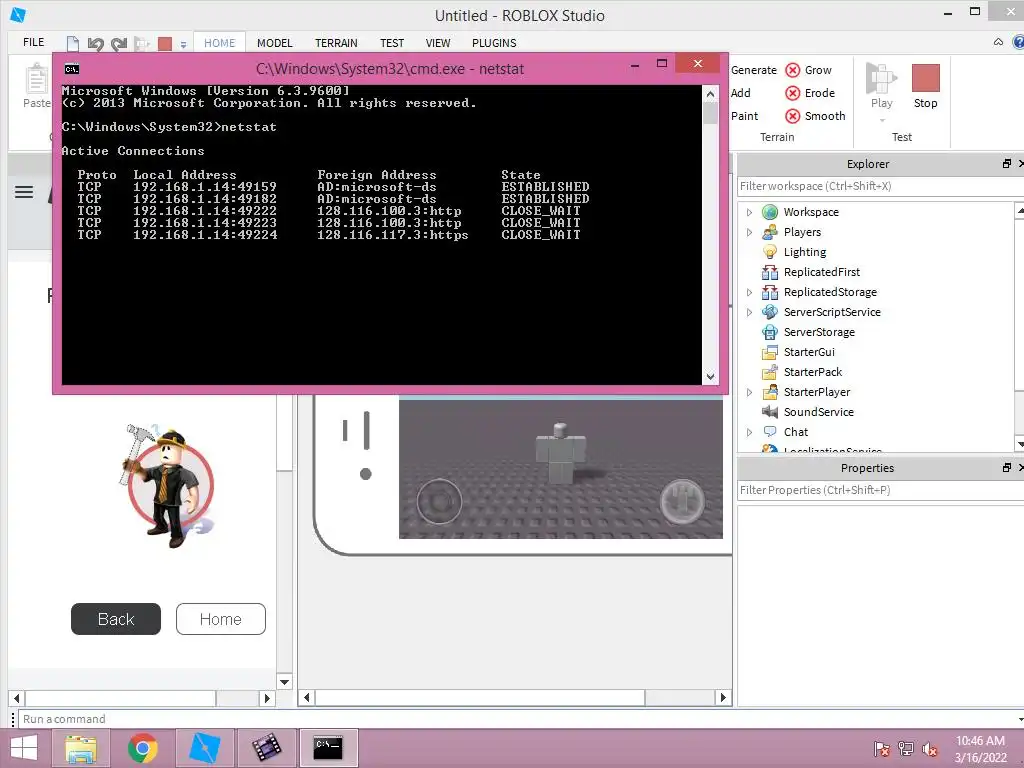Click the Generate terrain tool
This screenshot has height=768, width=1024.
pyautogui.click(x=754, y=70)
